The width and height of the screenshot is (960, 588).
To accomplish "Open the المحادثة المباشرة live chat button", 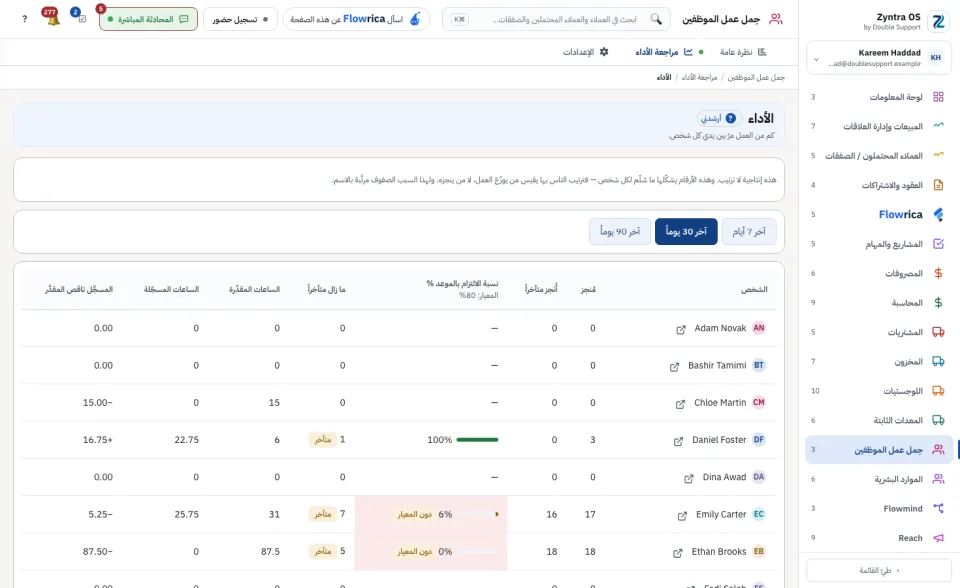I will tap(148, 19).
